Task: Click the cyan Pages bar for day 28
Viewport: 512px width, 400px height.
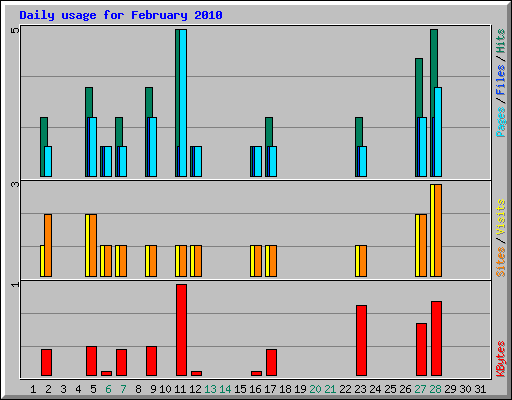Action: (x=438, y=132)
